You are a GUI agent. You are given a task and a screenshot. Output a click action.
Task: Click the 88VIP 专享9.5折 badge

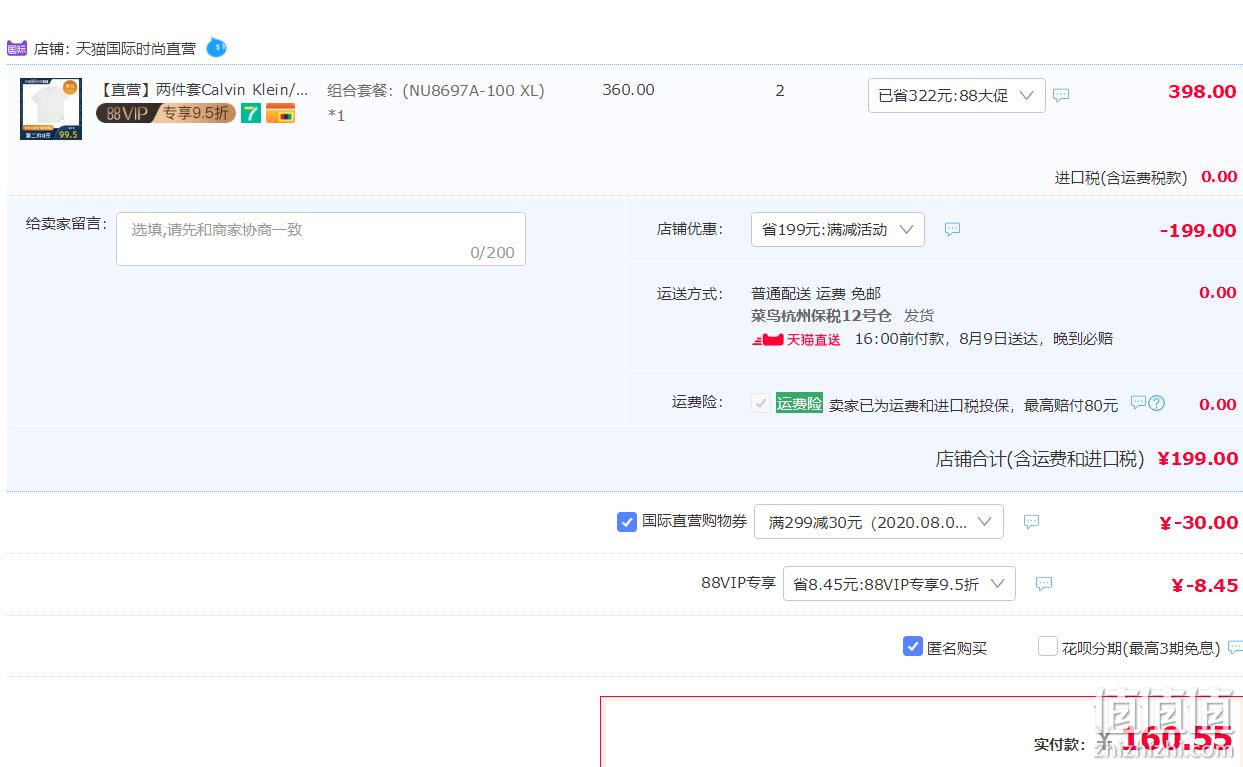point(166,113)
